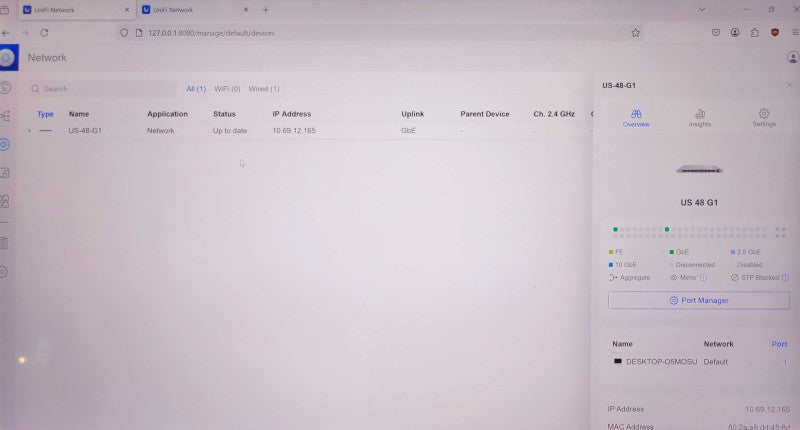The height and width of the screenshot is (430, 800).
Task: Open the Port Manager button
Action: pos(698,300)
